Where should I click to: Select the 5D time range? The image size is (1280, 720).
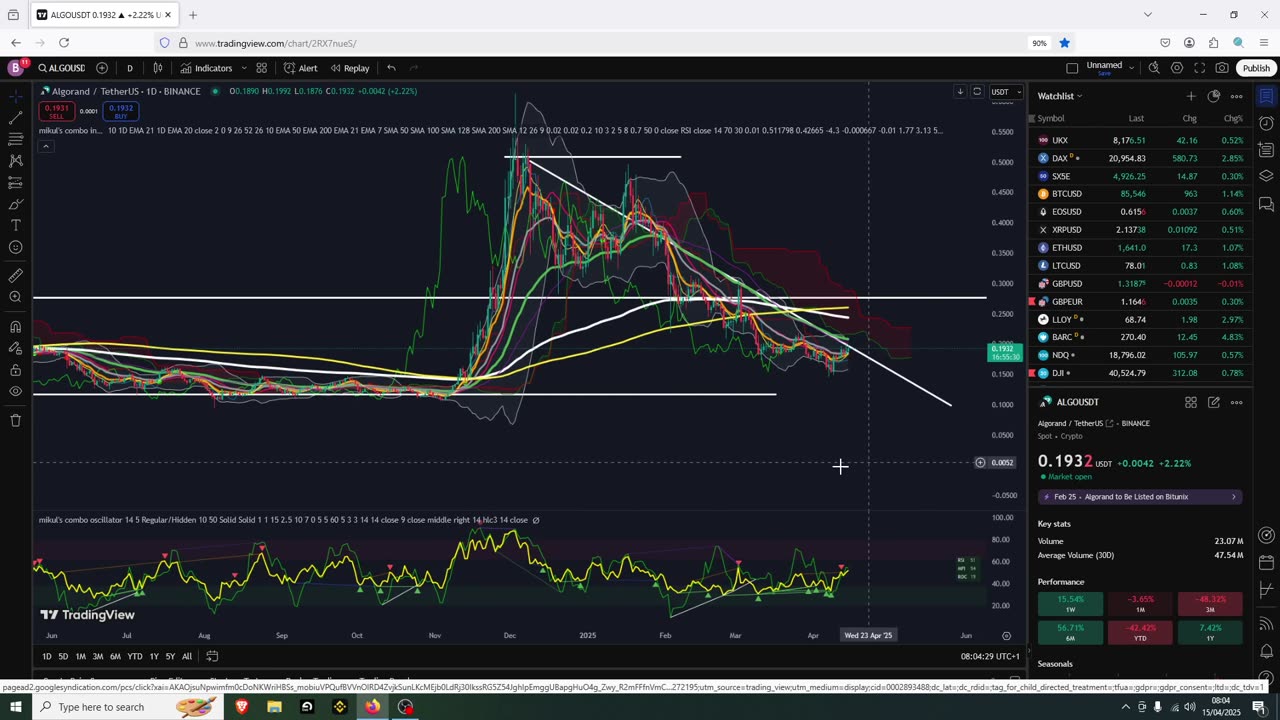(x=63, y=656)
